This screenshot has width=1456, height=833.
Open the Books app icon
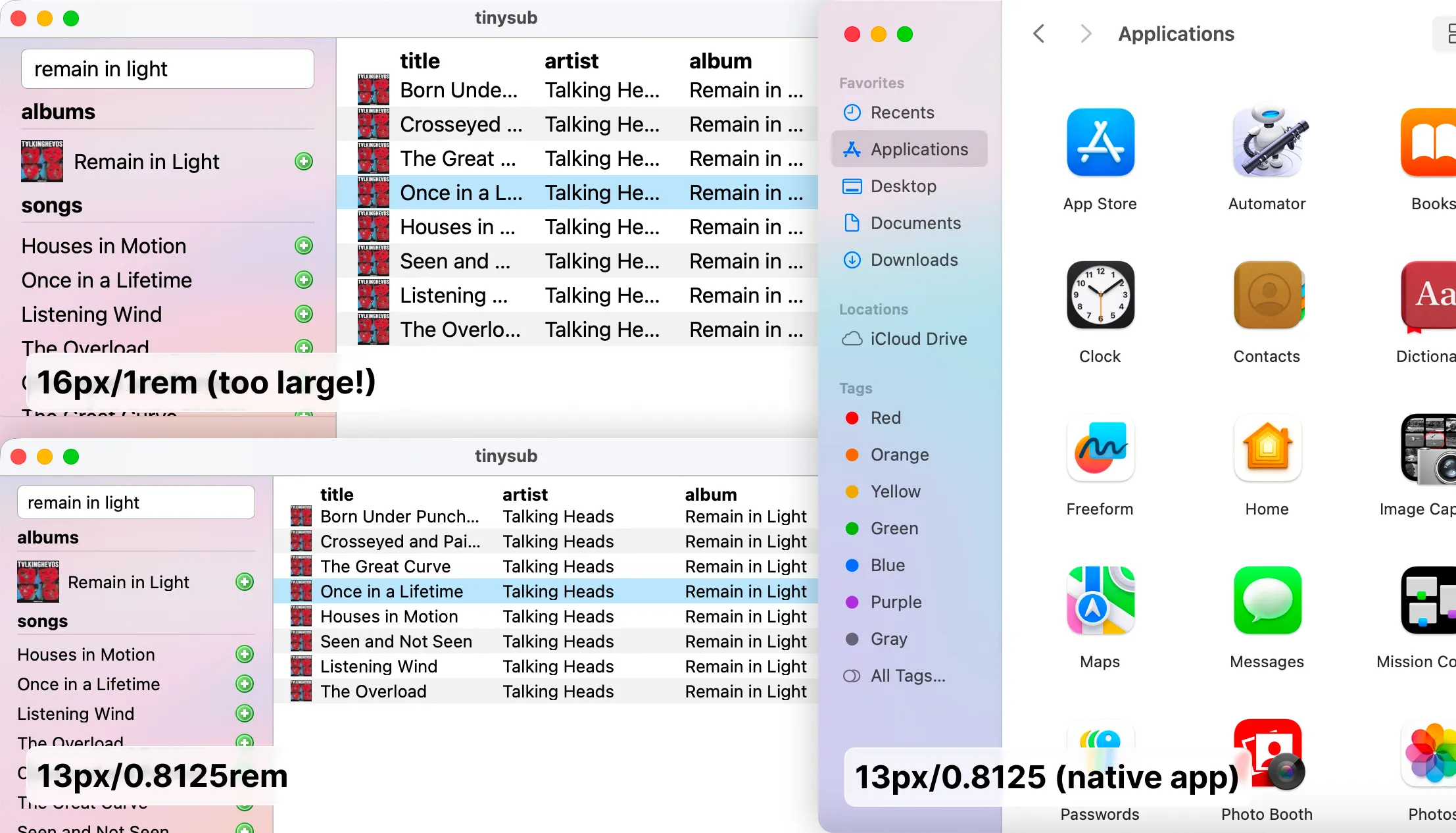coord(1428,142)
